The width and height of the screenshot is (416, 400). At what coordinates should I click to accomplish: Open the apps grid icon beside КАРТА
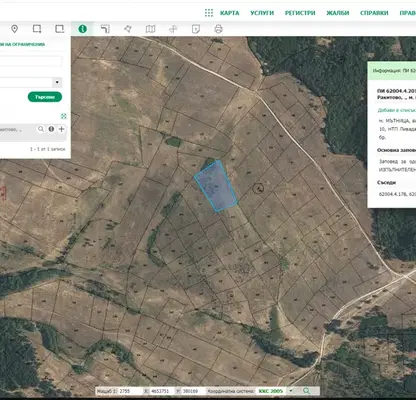209,13
